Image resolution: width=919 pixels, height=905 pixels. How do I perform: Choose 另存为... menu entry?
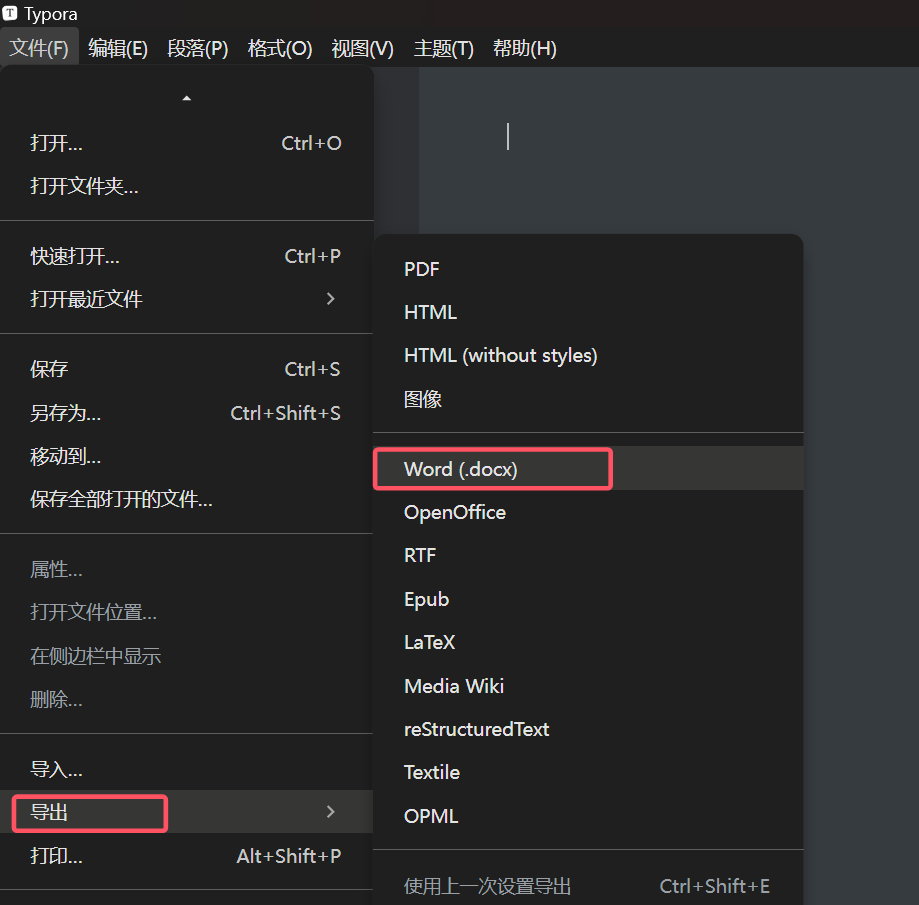pos(186,413)
